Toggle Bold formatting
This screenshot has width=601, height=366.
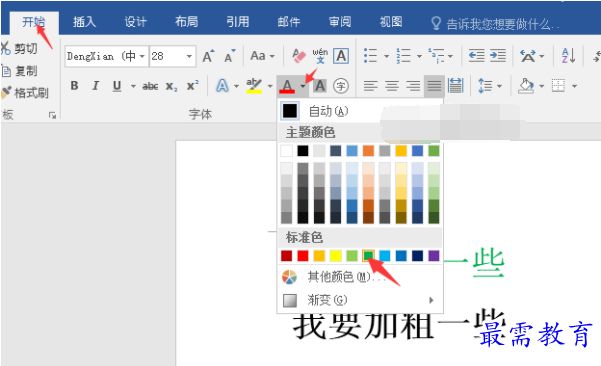74,85
